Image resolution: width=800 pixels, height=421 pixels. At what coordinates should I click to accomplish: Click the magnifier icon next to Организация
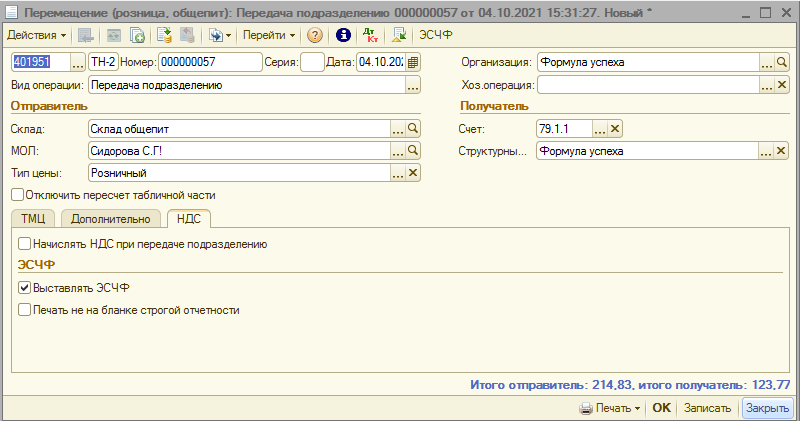click(783, 62)
